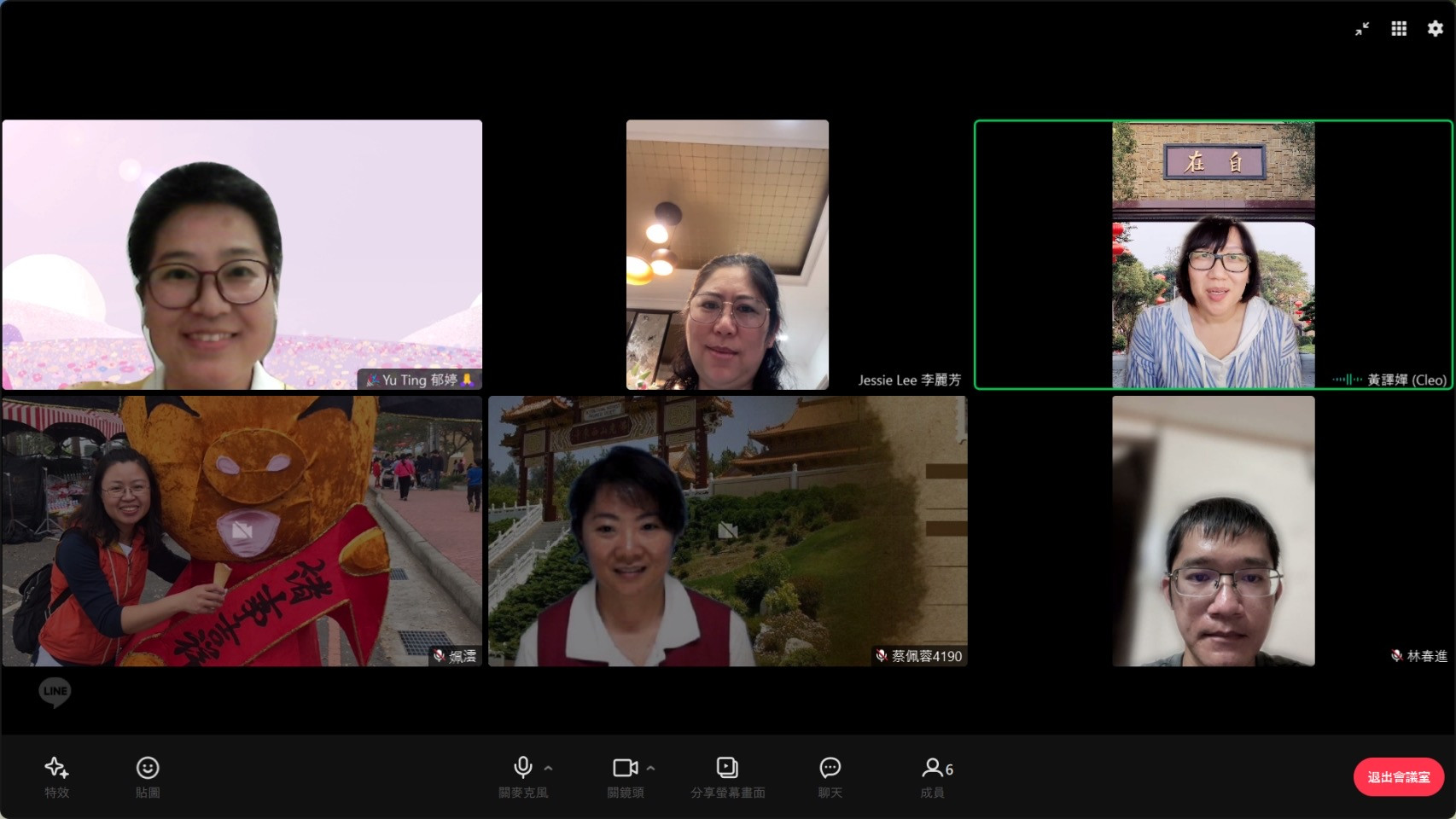Expand camera options arrow
Screen dimensions: 1456x819
pos(651,768)
